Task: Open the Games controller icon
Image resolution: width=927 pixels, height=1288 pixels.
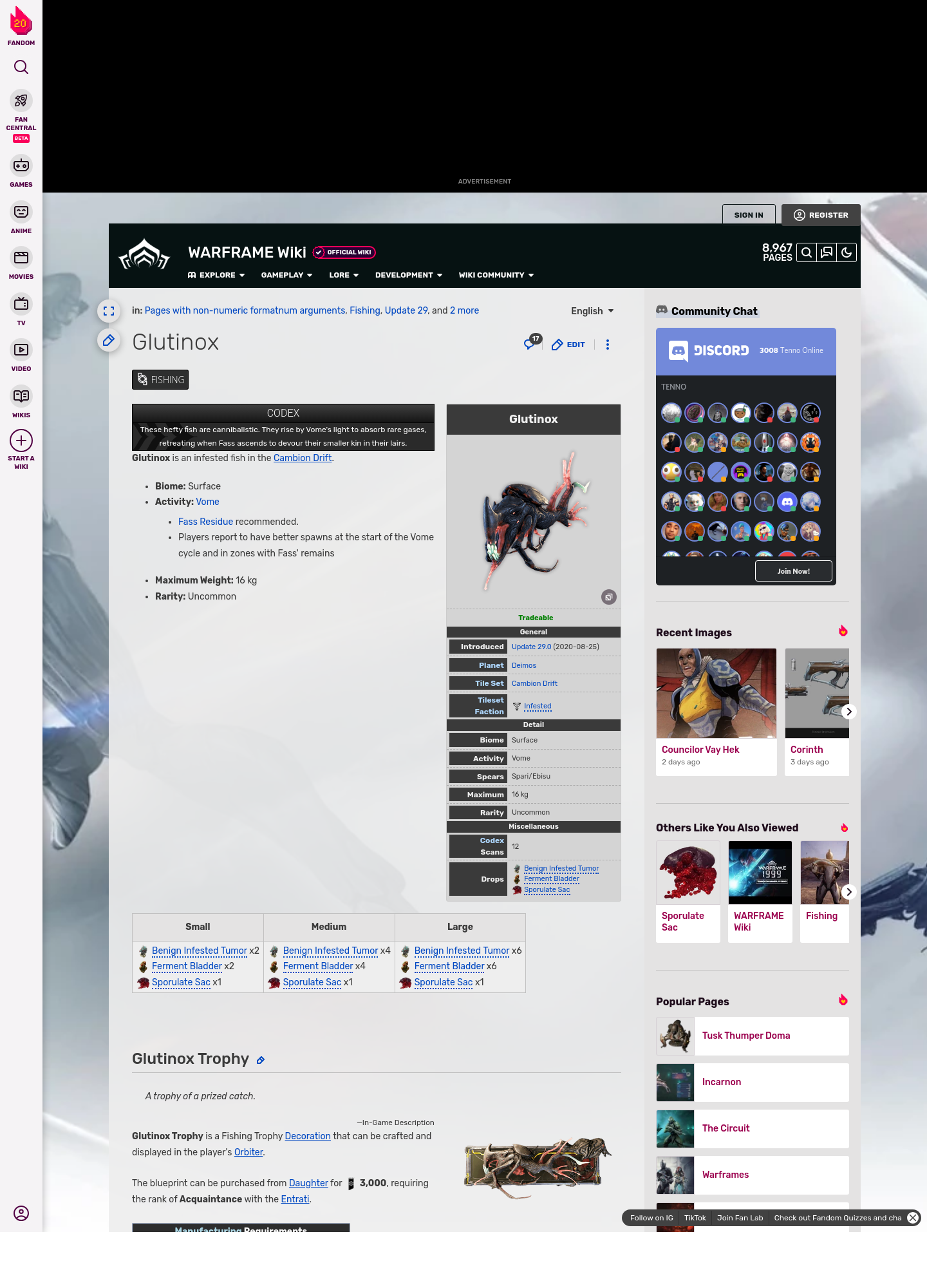Action: pyautogui.click(x=21, y=166)
